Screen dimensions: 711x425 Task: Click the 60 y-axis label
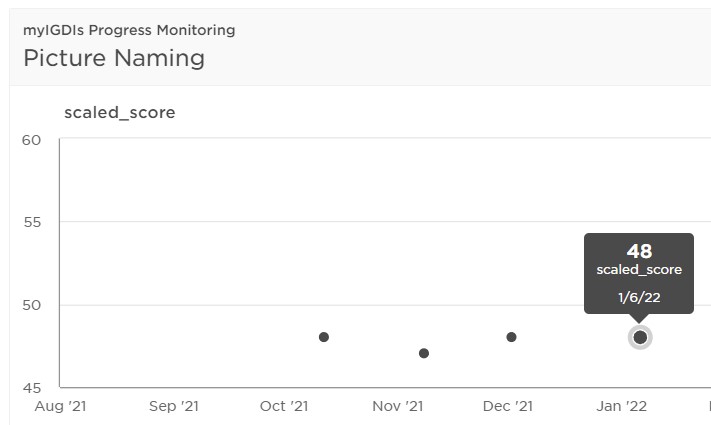click(31, 140)
